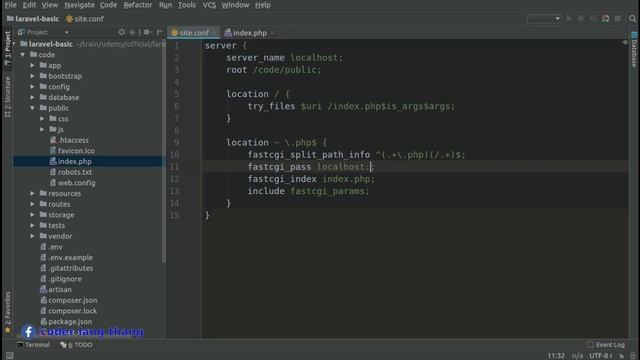Expand the app folder
Viewport: 640px width, 360px height.
[32, 65]
